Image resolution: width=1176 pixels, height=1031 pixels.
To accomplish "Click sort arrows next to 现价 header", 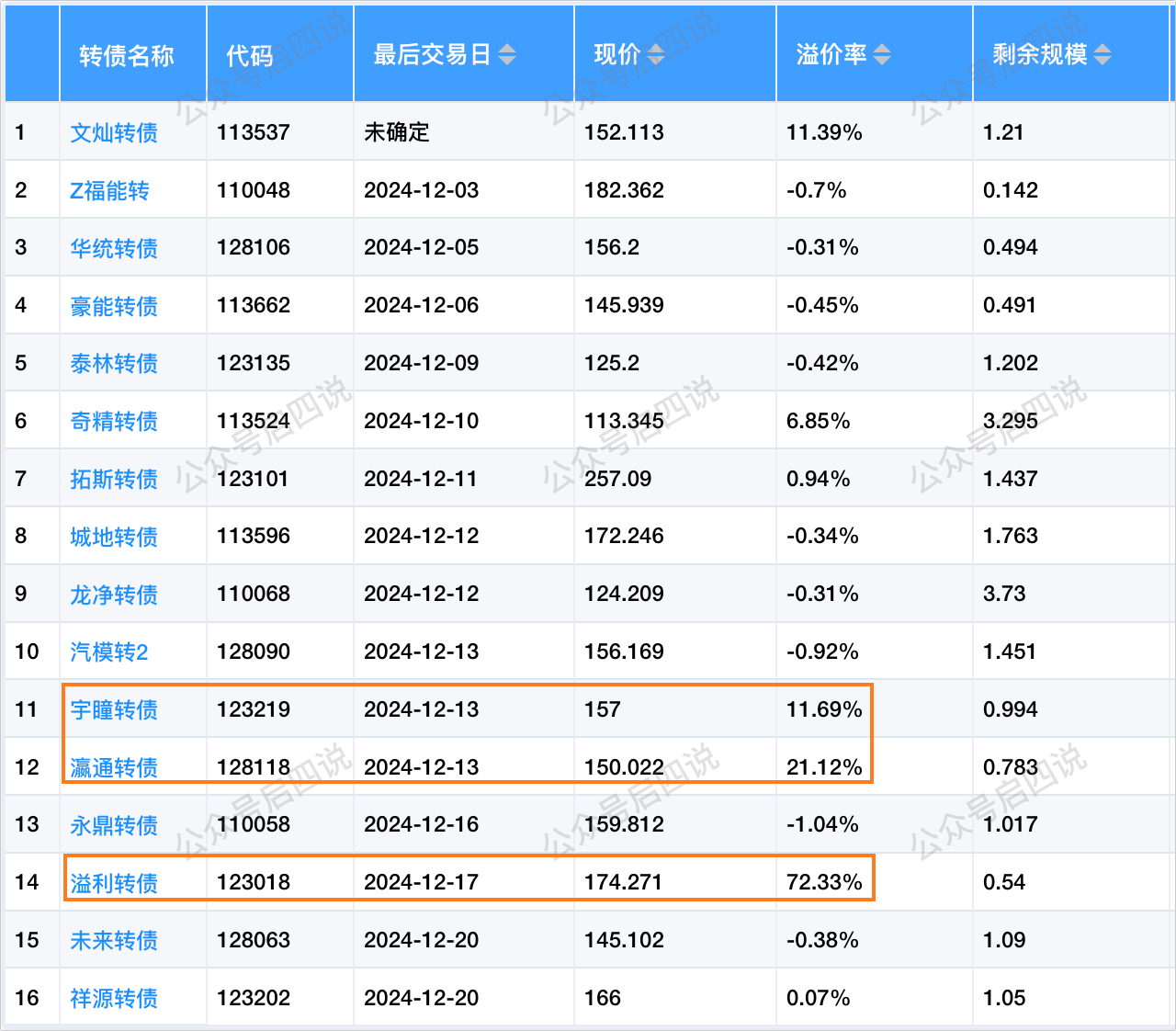I will click(x=655, y=55).
